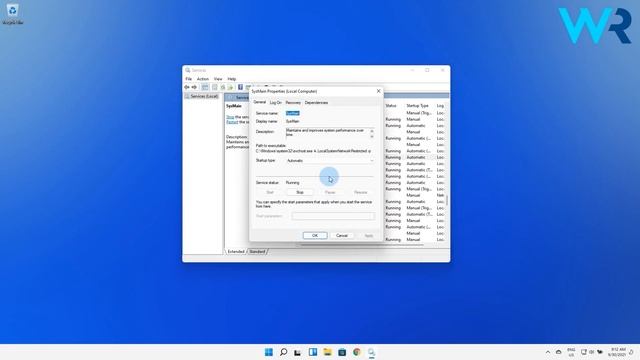Click Cancel in SysMain Properties
This screenshot has height=360, width=640.
342,236
